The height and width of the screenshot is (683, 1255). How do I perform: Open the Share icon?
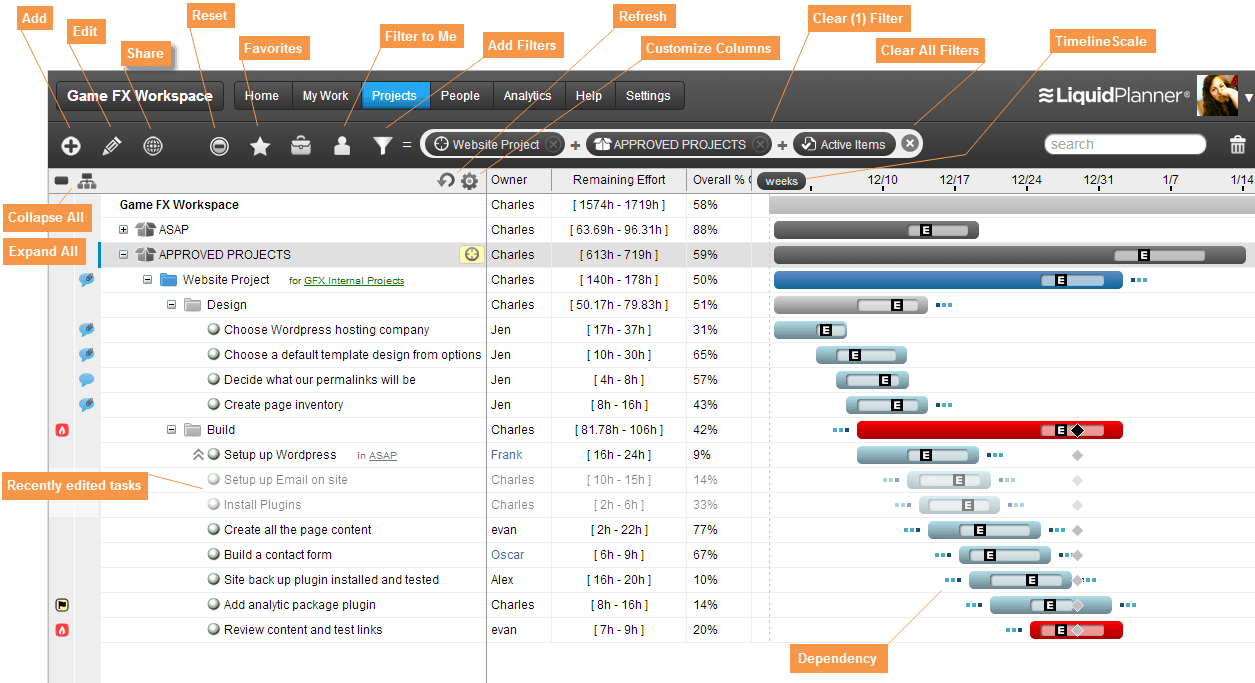pyautogui.click(x=152, y=145)
